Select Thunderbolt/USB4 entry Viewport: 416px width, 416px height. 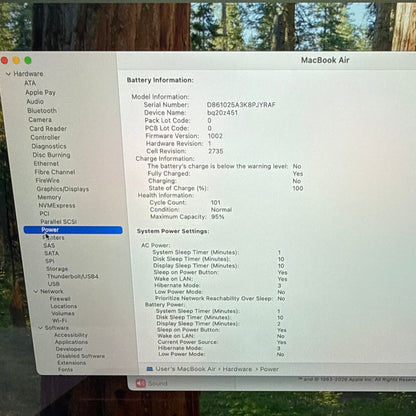73,276
